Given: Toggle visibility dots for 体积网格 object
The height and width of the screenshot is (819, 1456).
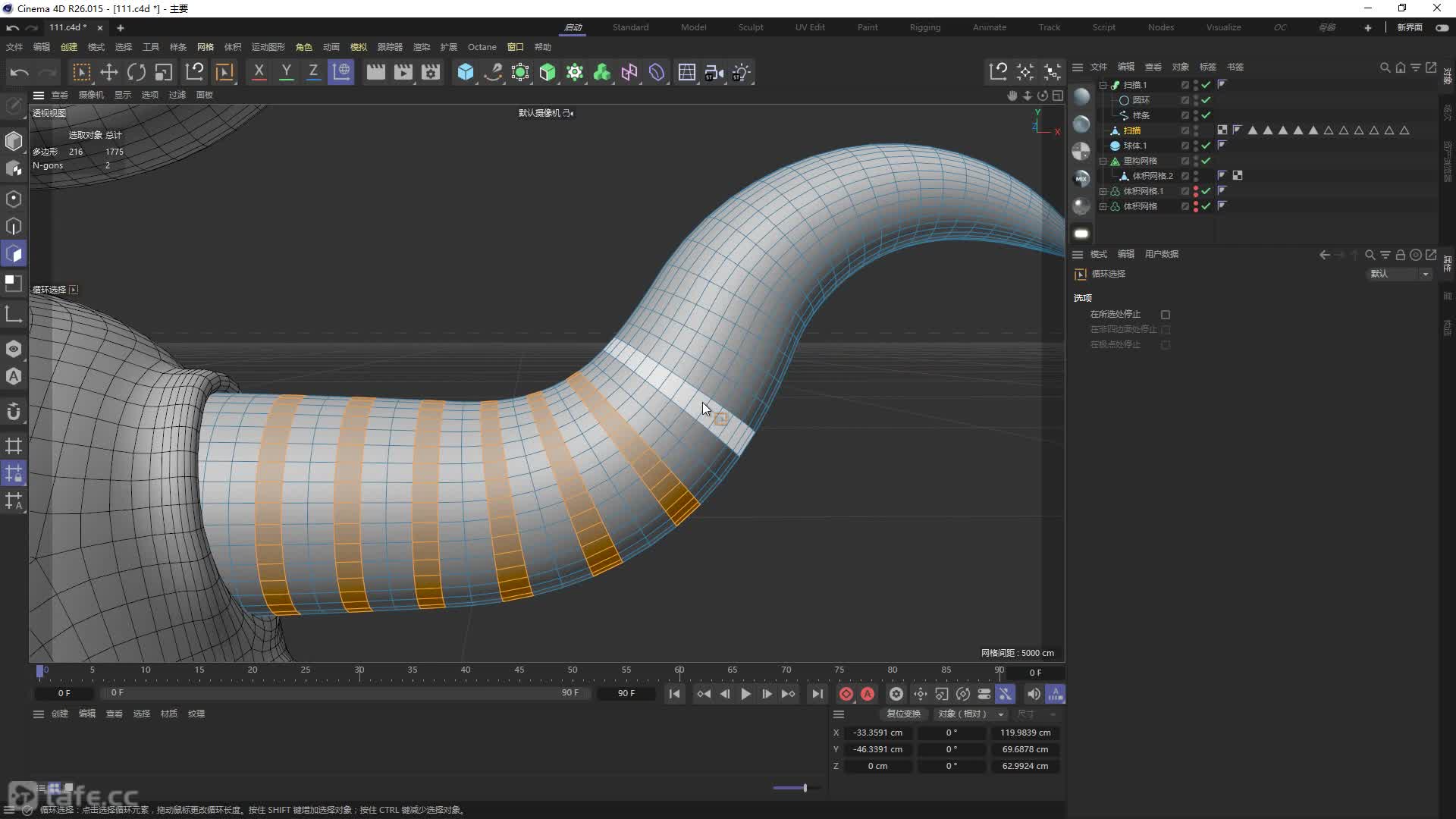Looking at the screenshot, I should click(x=1196, y=206).
